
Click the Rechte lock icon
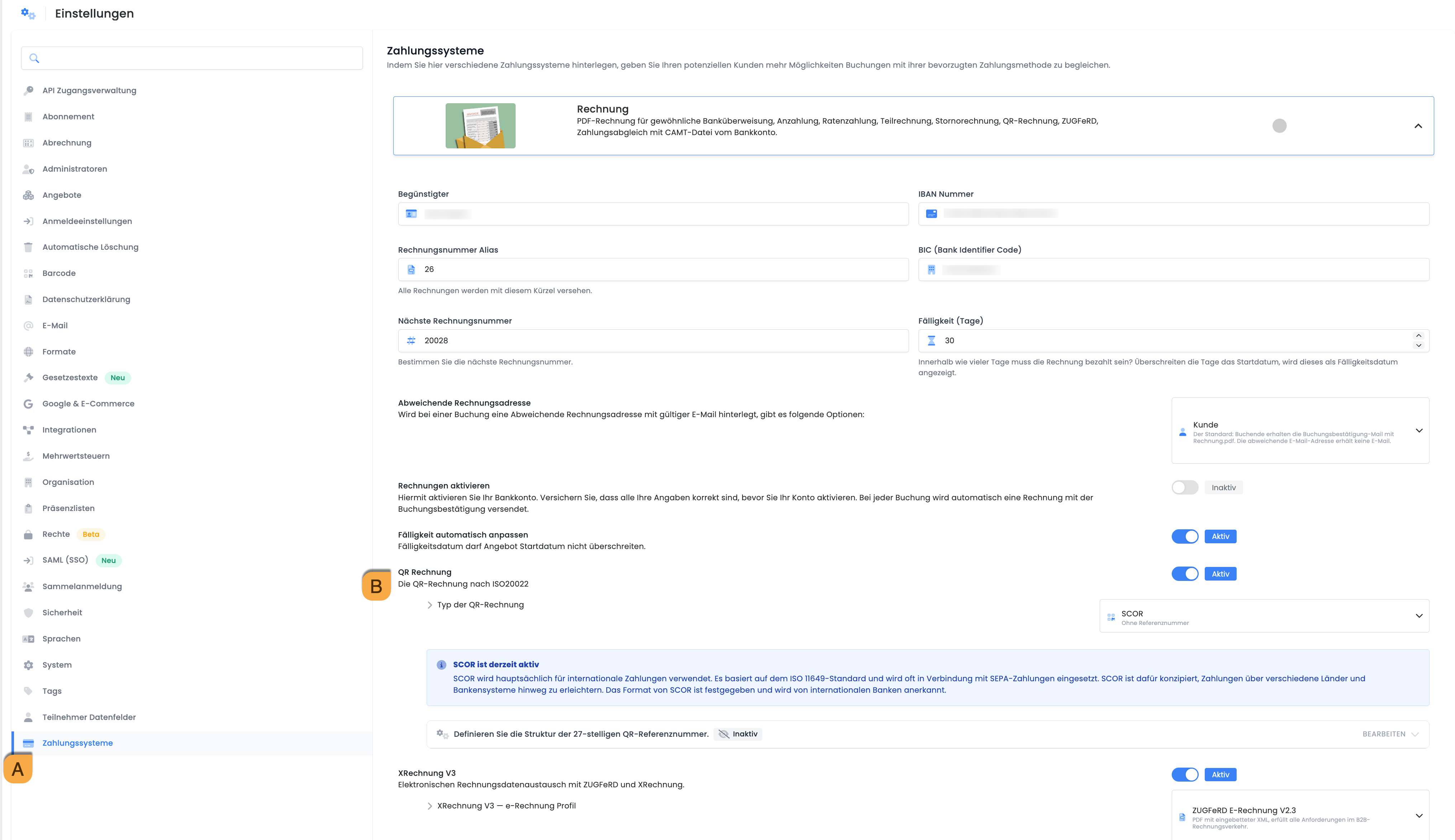(x=28, y=534)
